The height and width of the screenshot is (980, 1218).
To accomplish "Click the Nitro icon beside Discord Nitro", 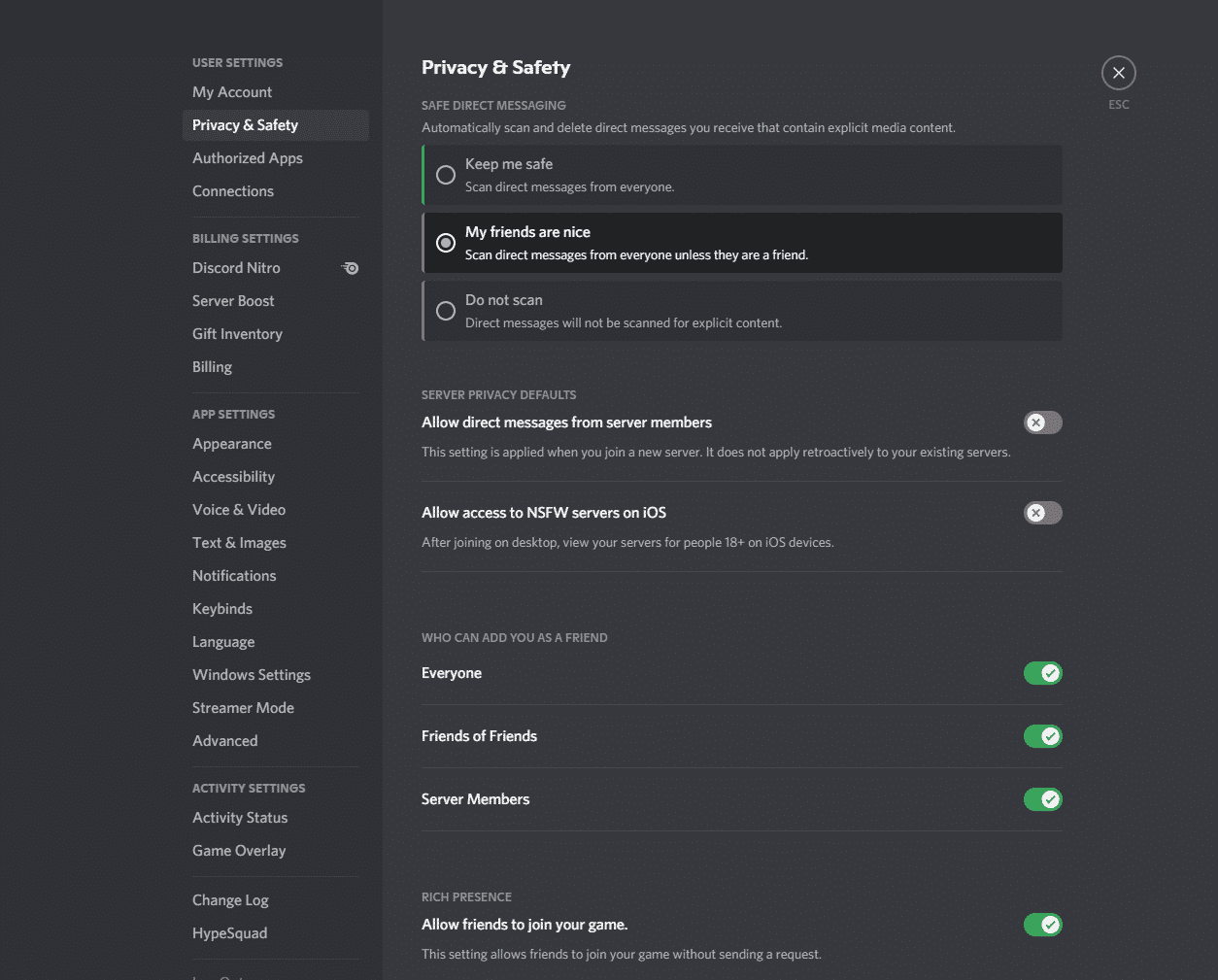I will click(x=351, y=268).
